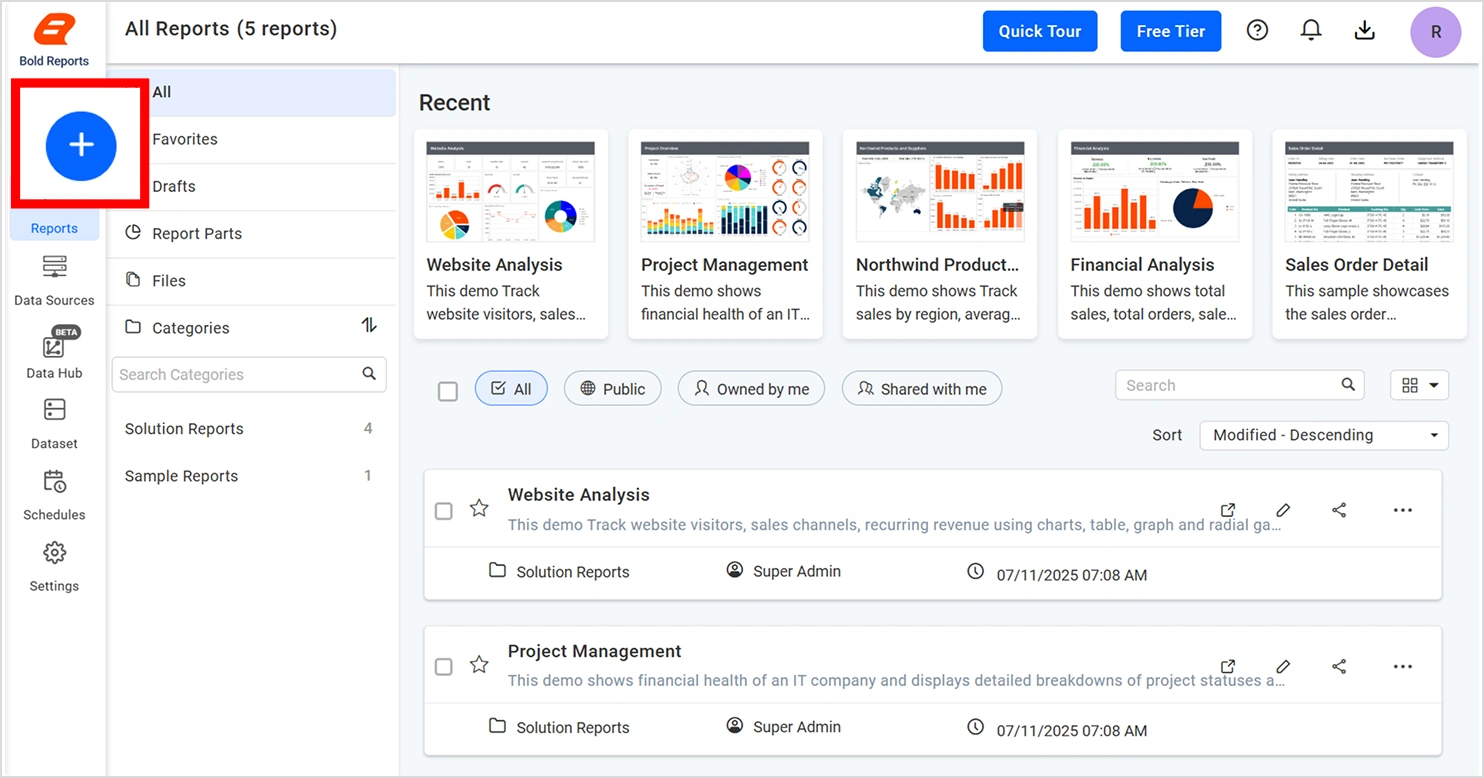Click search icon in Search Categories
Viewport: 1484px width, 778px height.
369,374
